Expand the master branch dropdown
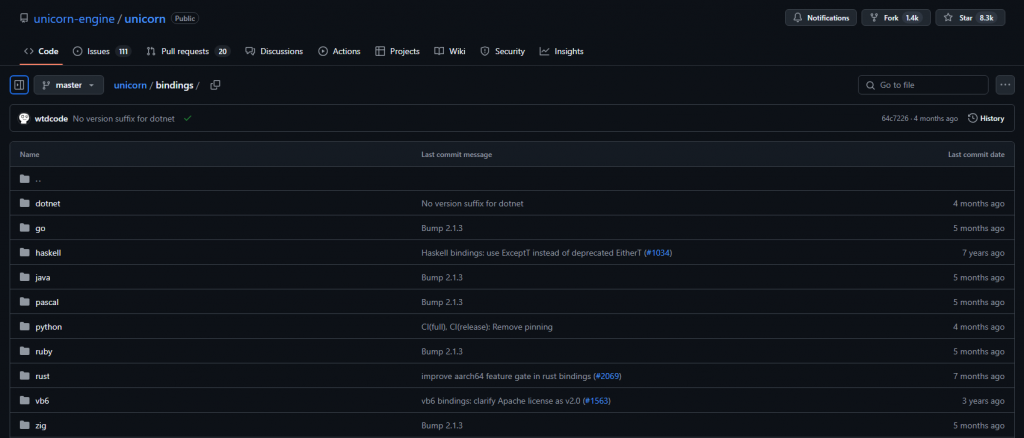 pyautogui.click(x=69, y=85)
